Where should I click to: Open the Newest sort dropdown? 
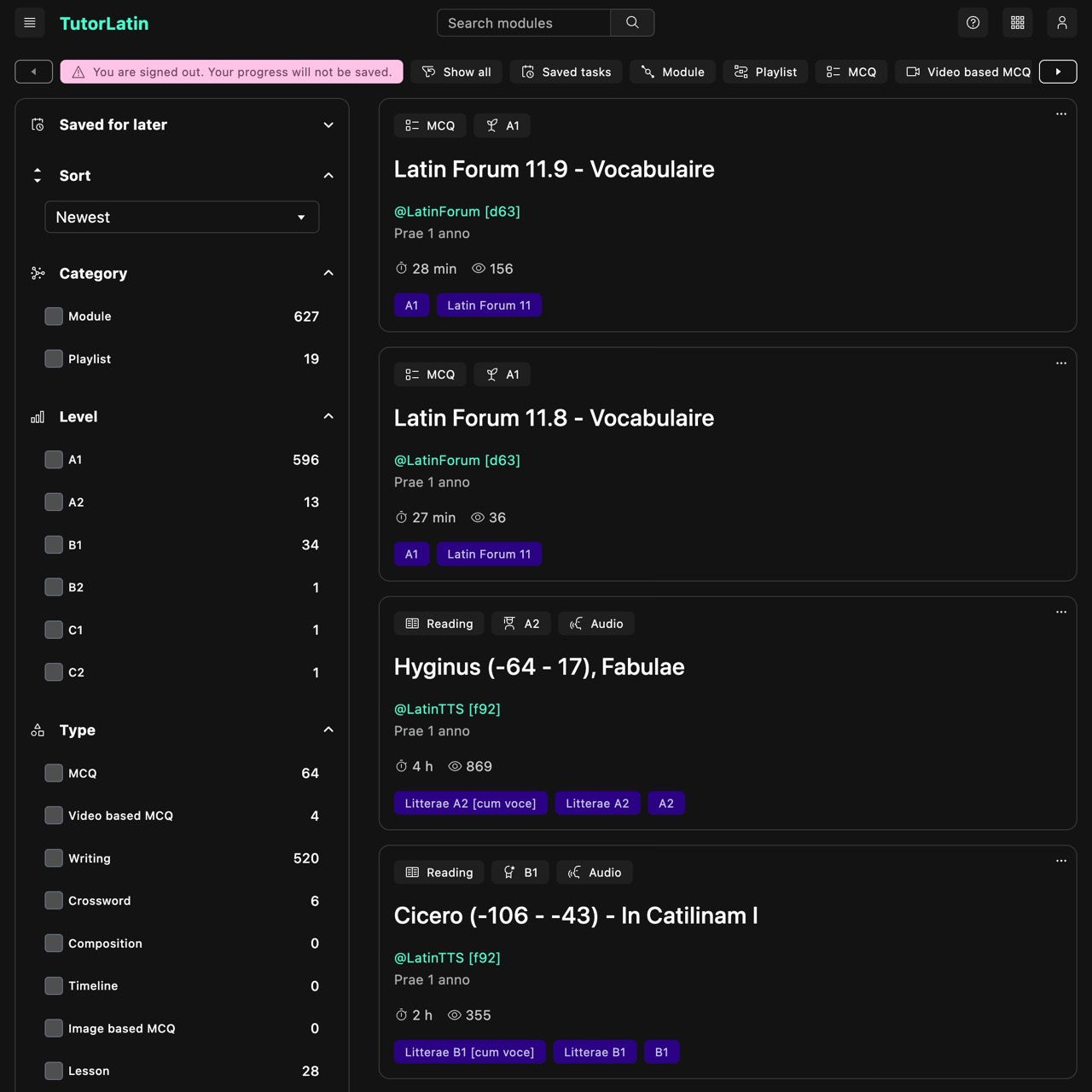(182, 217)
